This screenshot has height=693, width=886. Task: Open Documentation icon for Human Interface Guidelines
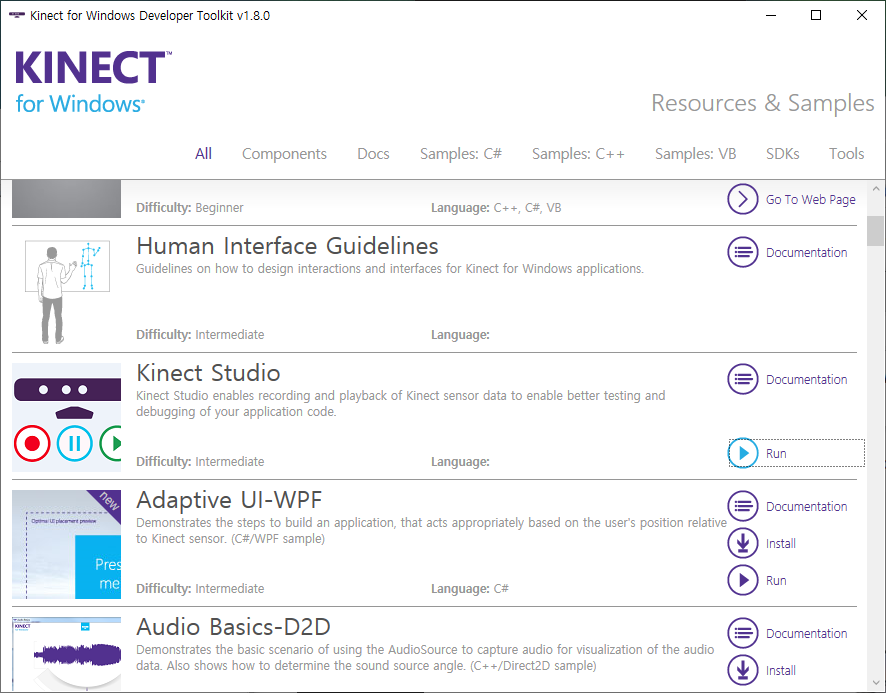click(x=742, y=252)
